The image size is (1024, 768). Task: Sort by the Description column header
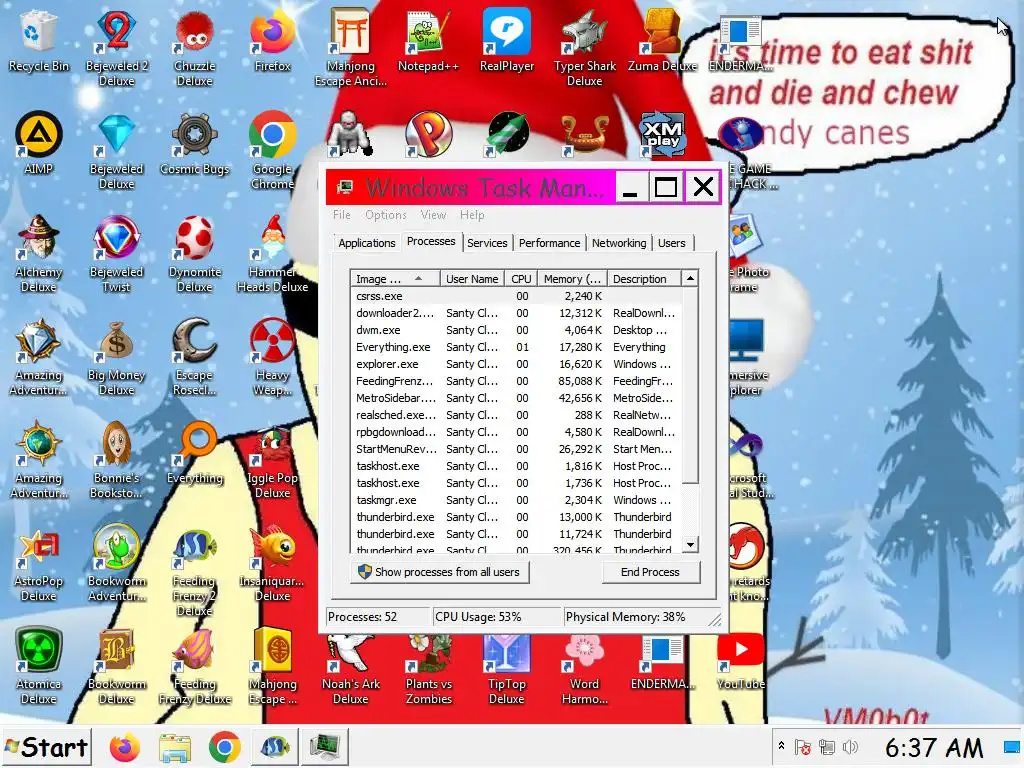(644, 279)
